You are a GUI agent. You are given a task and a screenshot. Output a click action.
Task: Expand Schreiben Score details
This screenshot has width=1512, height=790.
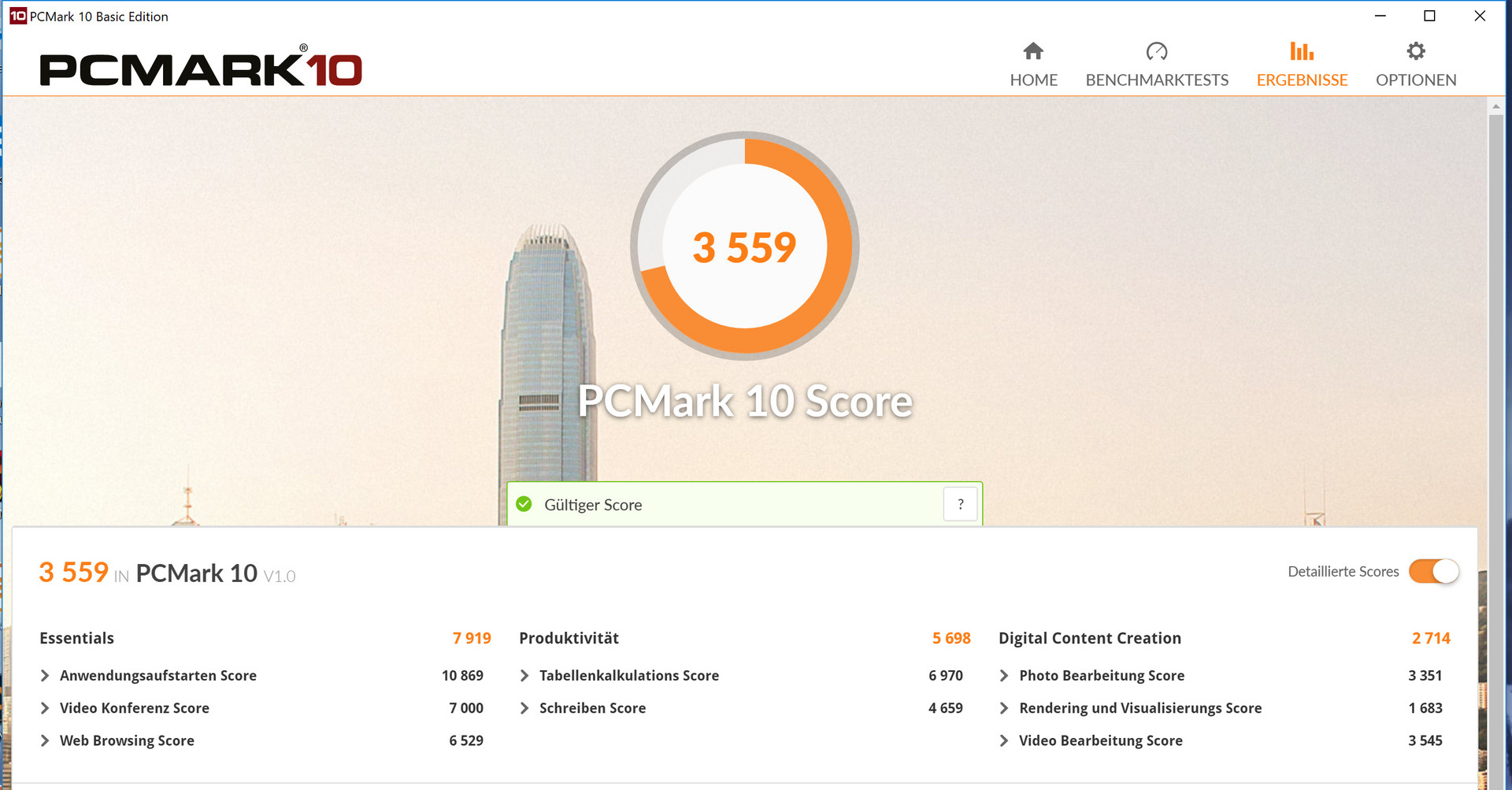coord(524,708)
